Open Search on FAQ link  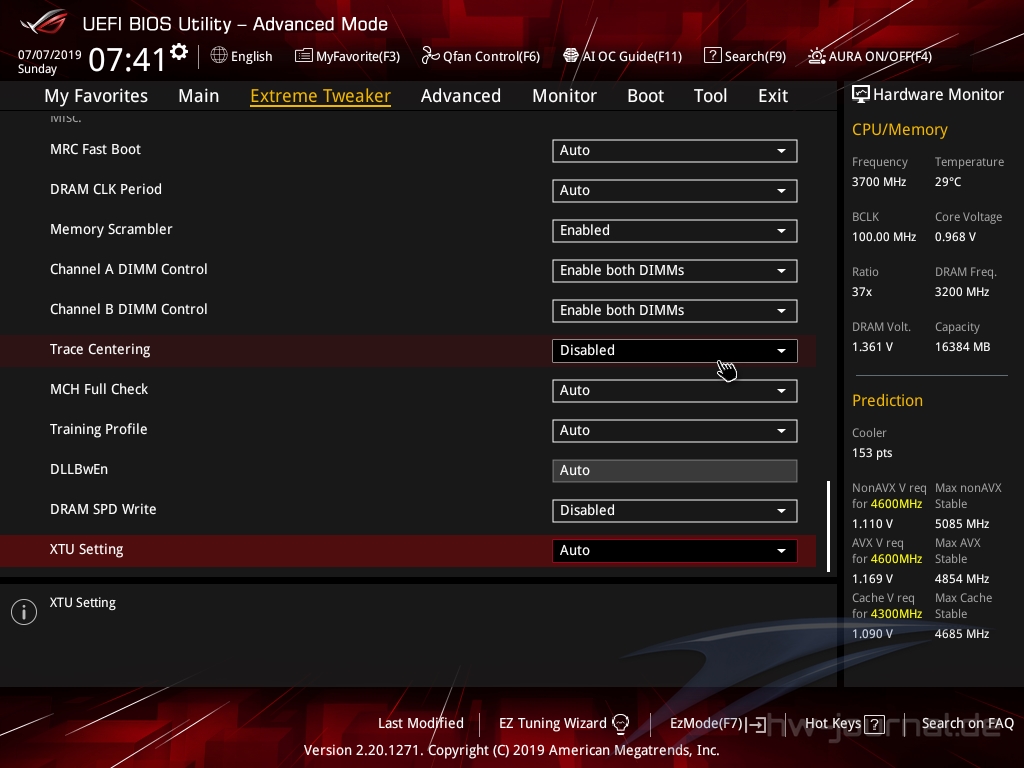[968, 723]
